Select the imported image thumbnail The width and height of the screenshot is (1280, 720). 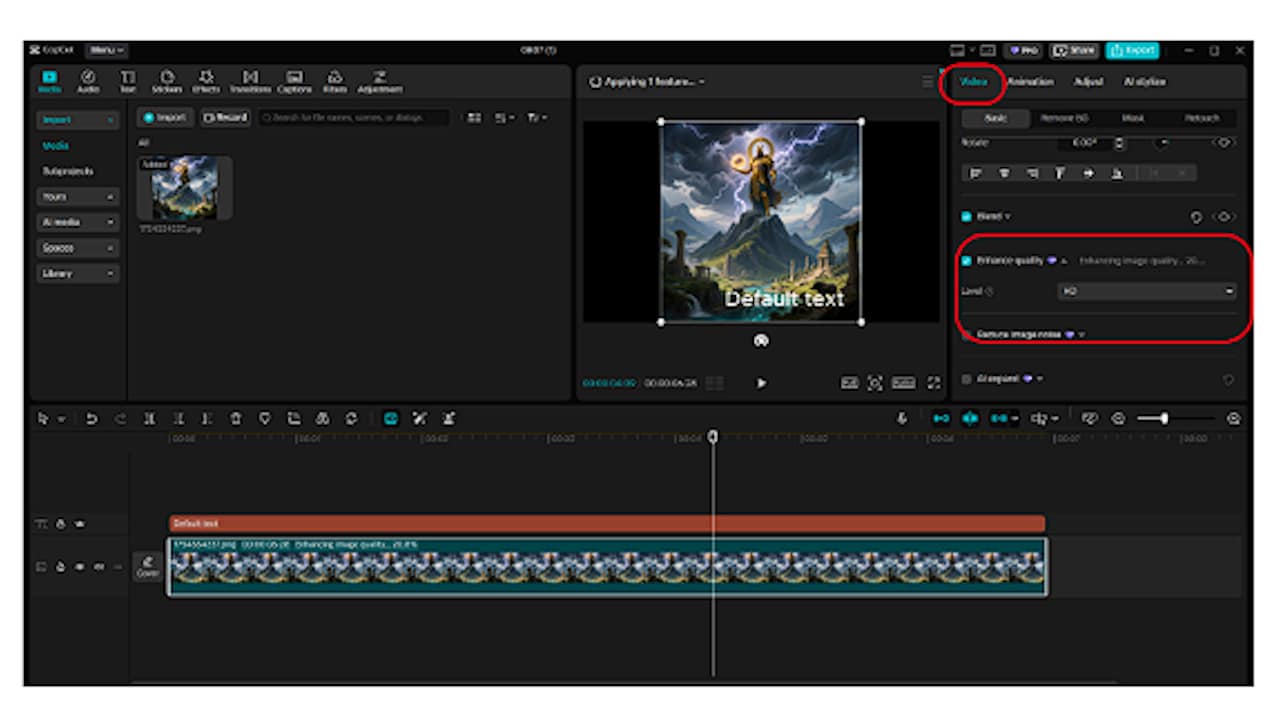[x=185, y=188]
